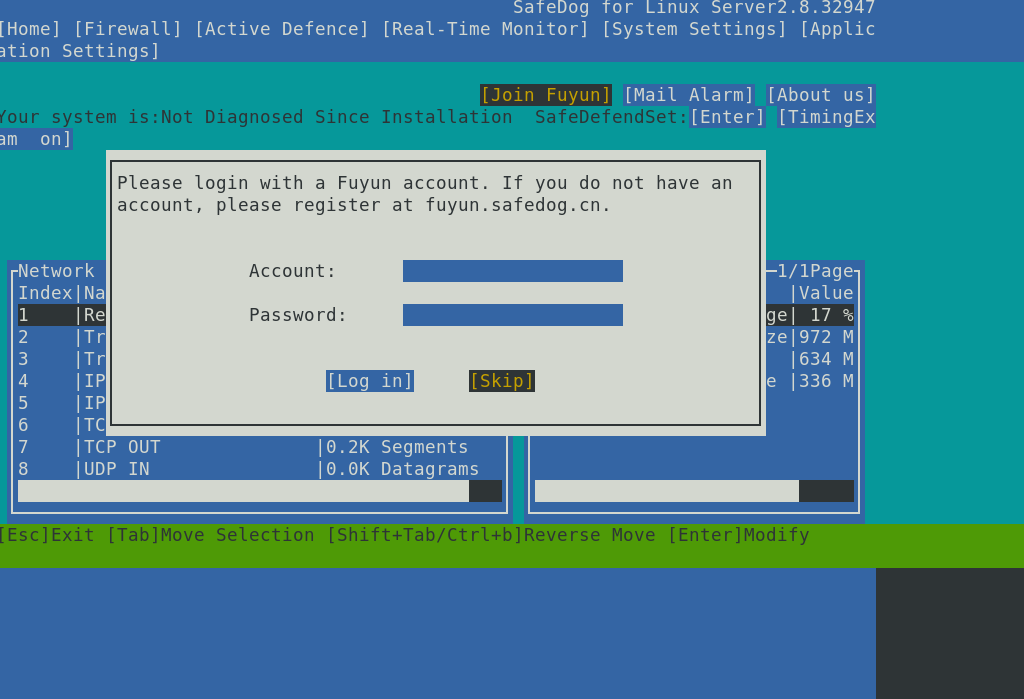Click the [TimingEx button
The image size is (1024, 699).
pos(826,118)
